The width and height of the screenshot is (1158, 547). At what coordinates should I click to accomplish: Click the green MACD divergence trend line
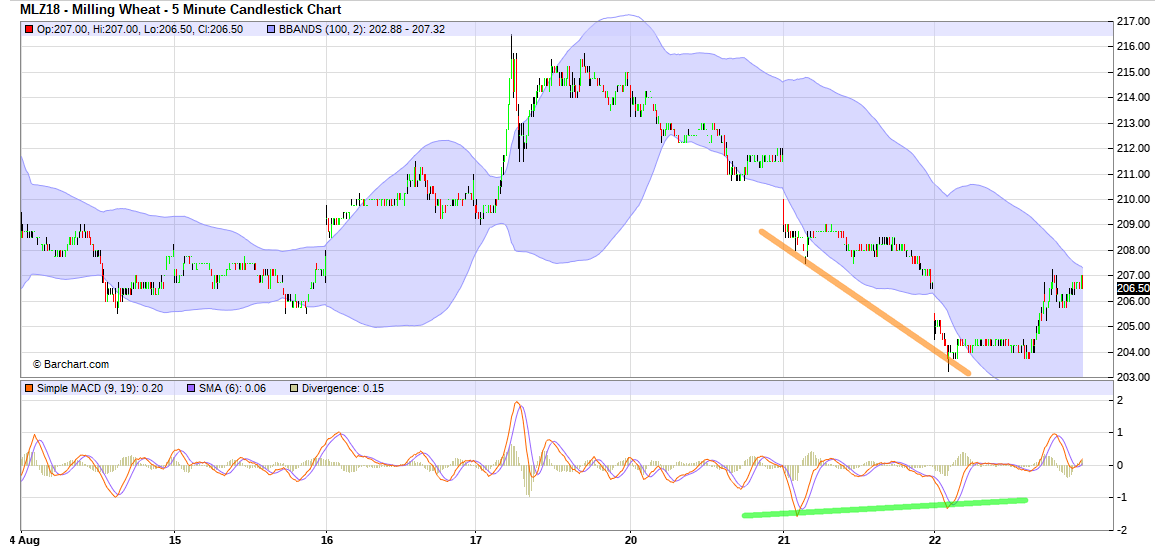[x=884, y=507]
